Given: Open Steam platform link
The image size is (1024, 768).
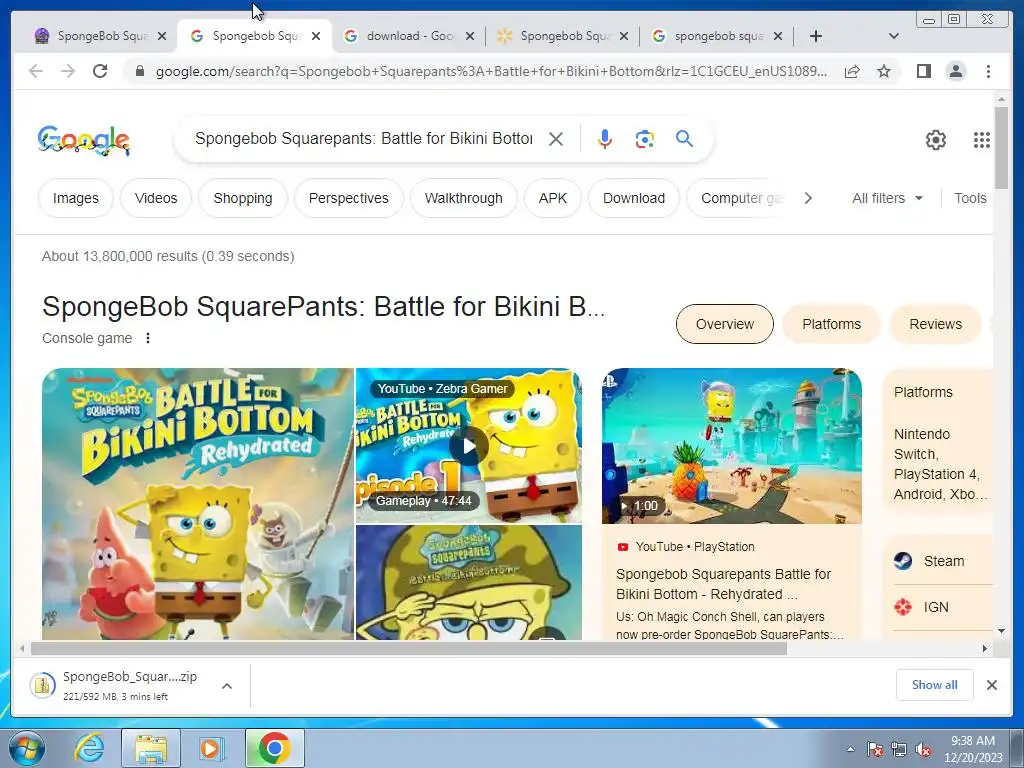Looking at the screenshot, I should point(943,561).
